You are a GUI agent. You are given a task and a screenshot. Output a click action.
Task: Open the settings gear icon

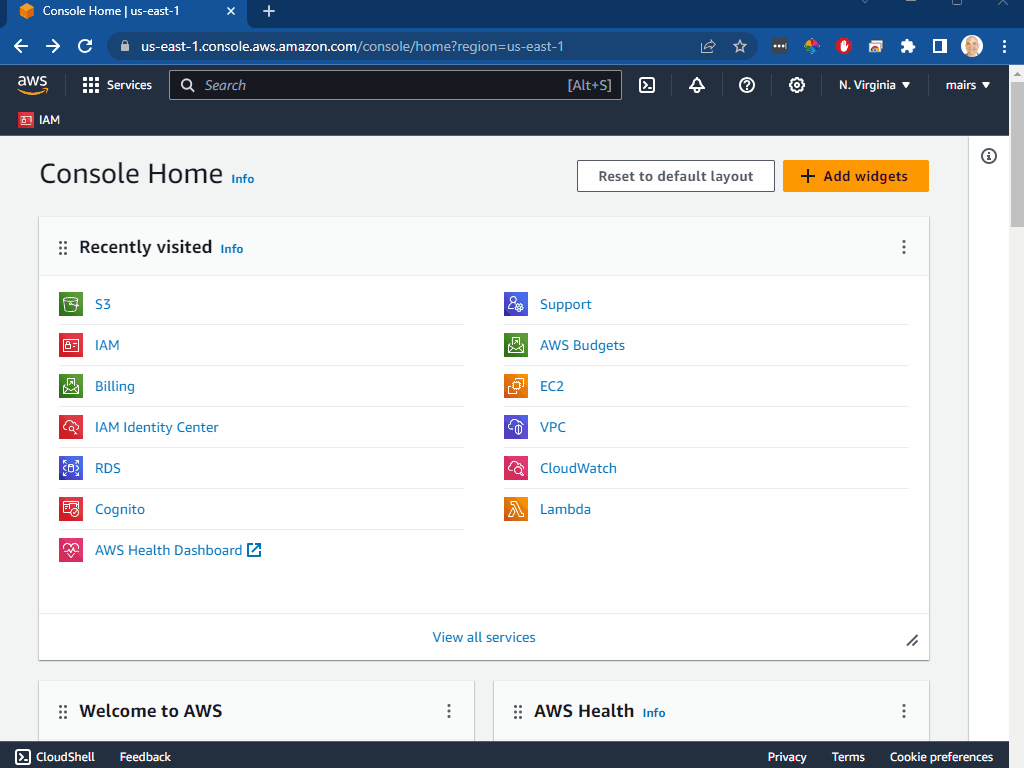point(796,85)
